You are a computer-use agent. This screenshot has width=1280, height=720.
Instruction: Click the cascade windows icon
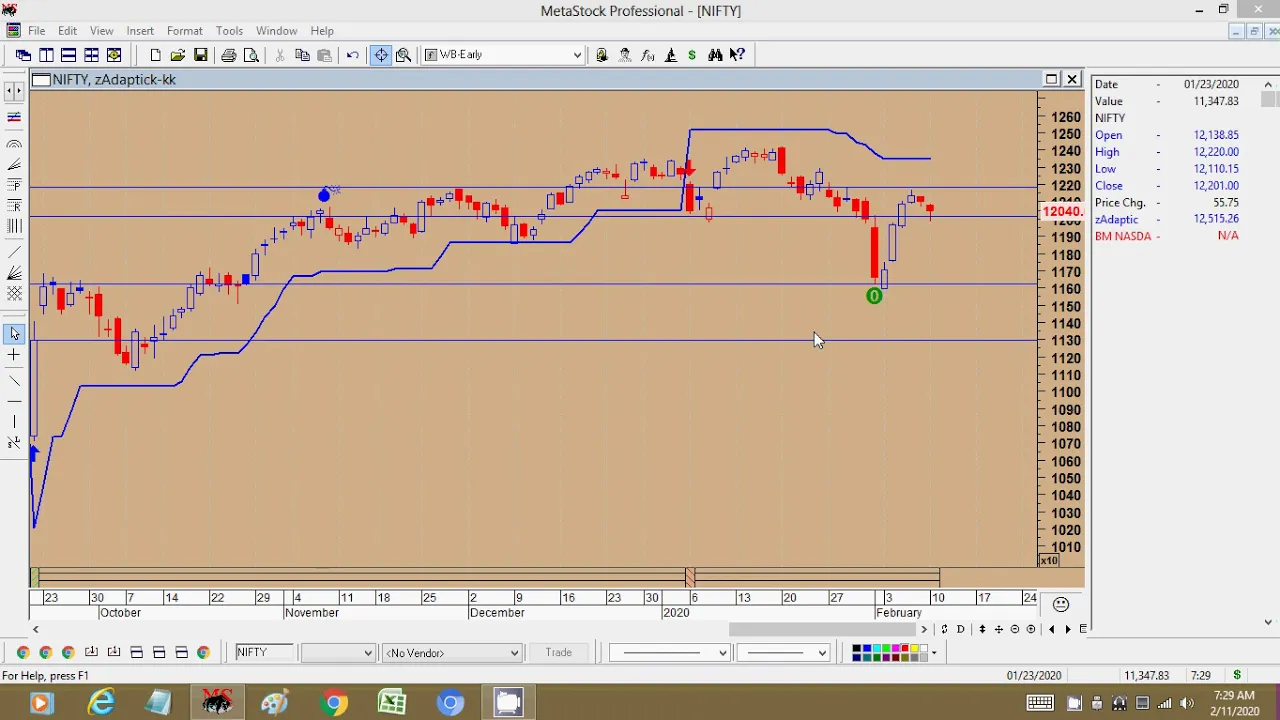[23, 55]
